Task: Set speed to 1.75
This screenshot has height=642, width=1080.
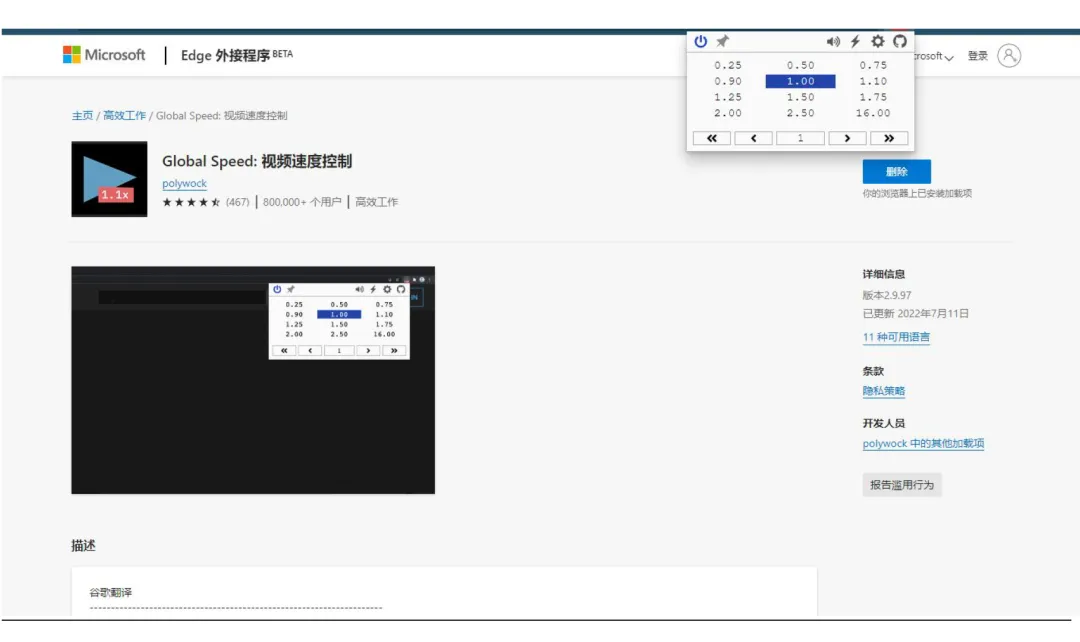Action: [x=873, y=97]
